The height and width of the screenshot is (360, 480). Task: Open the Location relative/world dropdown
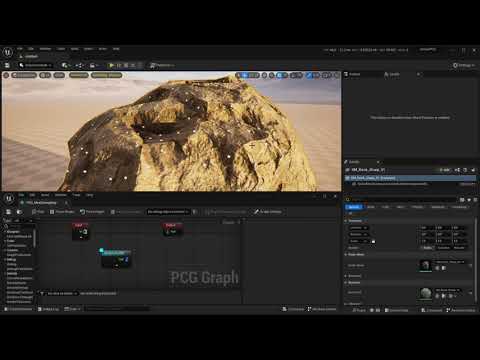[359, 228]
